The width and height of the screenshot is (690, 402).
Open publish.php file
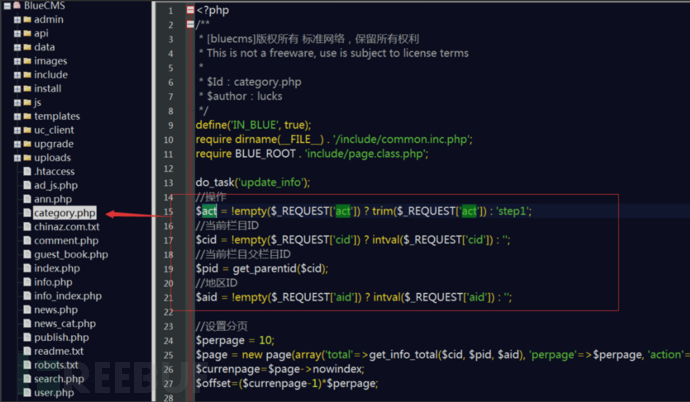[61, 337]
